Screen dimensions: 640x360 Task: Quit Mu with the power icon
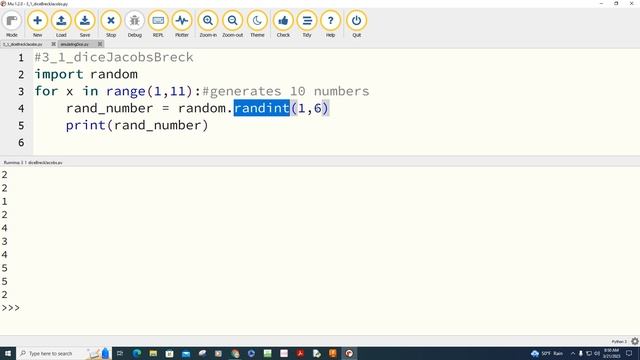point(356,24)
